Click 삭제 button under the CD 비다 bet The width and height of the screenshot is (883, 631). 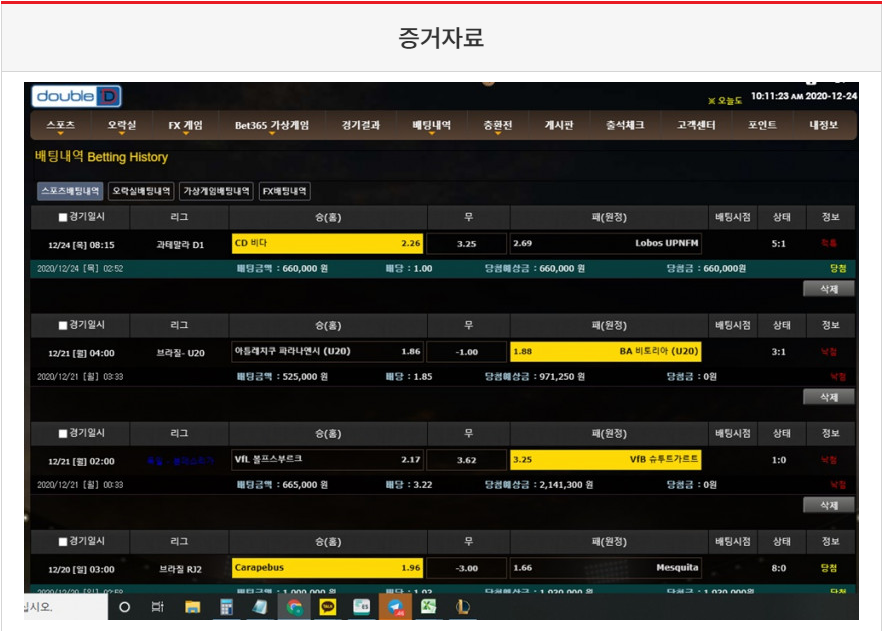pyautogui.click(x=828, y=288)
